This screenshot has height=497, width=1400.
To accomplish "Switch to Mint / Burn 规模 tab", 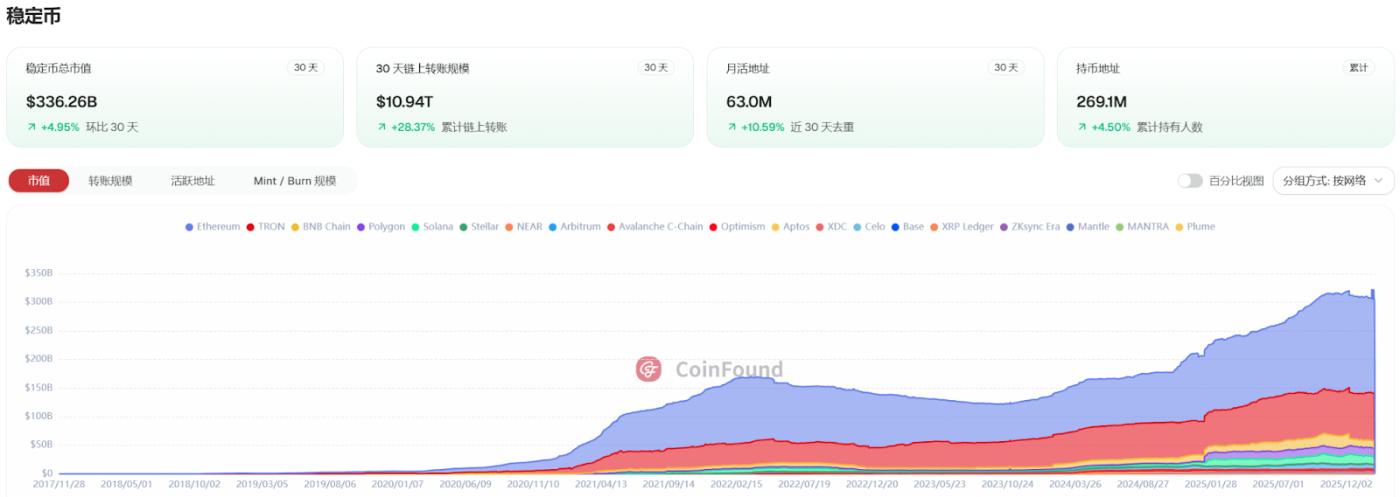I will click(x=294, y=181).
